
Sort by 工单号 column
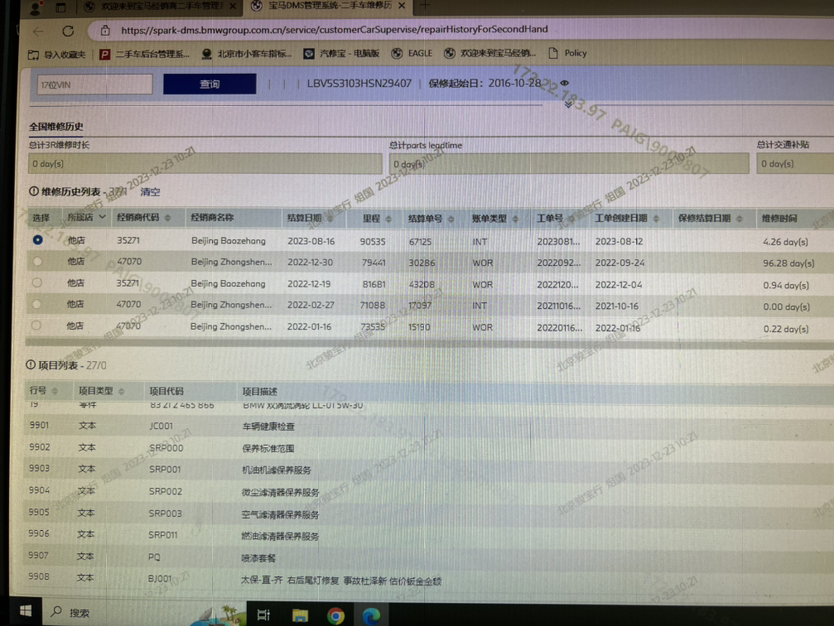(571, 219)
